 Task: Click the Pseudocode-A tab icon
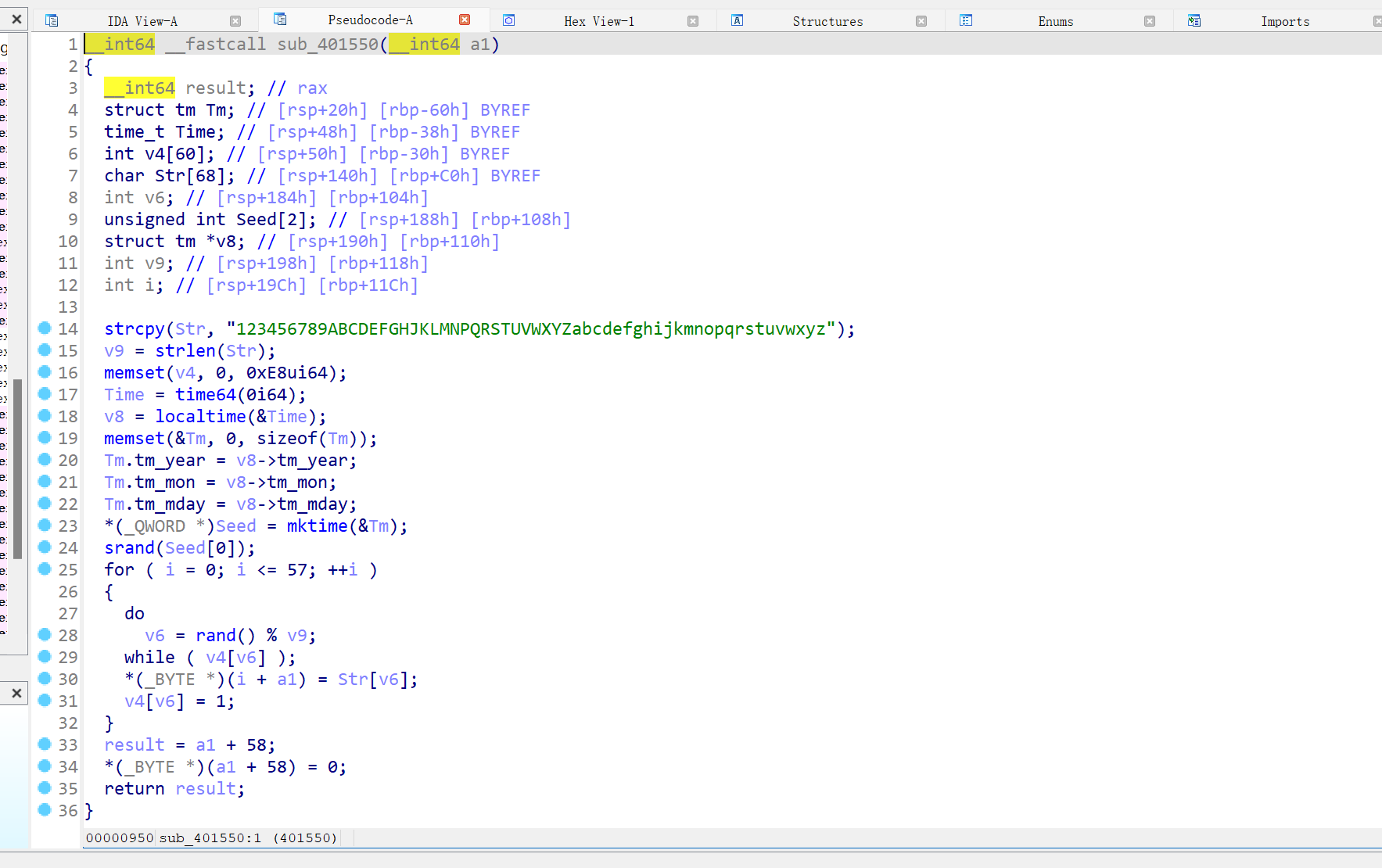click(280, 19)
